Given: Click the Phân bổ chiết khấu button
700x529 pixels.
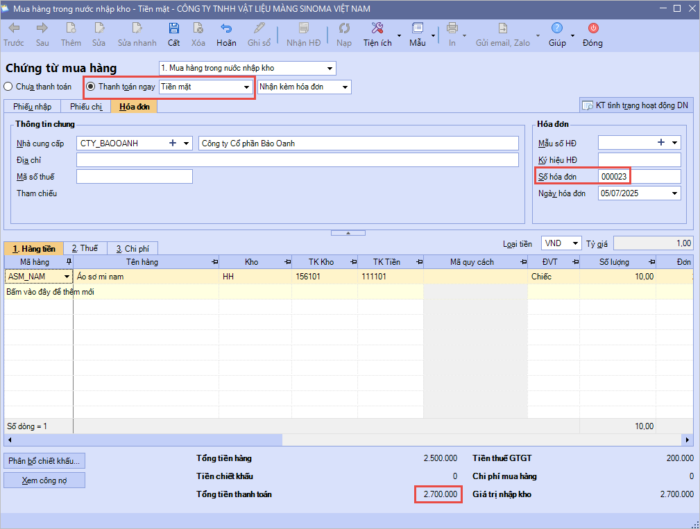Looking at the screenshot, I should click(44, 461).
